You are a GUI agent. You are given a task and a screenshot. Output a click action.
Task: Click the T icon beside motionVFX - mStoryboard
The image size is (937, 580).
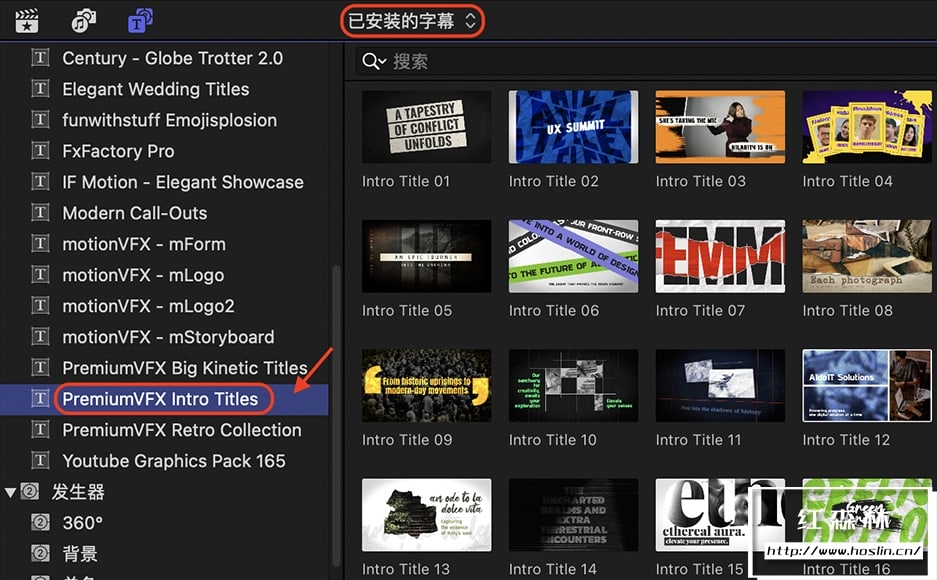coord(40,337)
